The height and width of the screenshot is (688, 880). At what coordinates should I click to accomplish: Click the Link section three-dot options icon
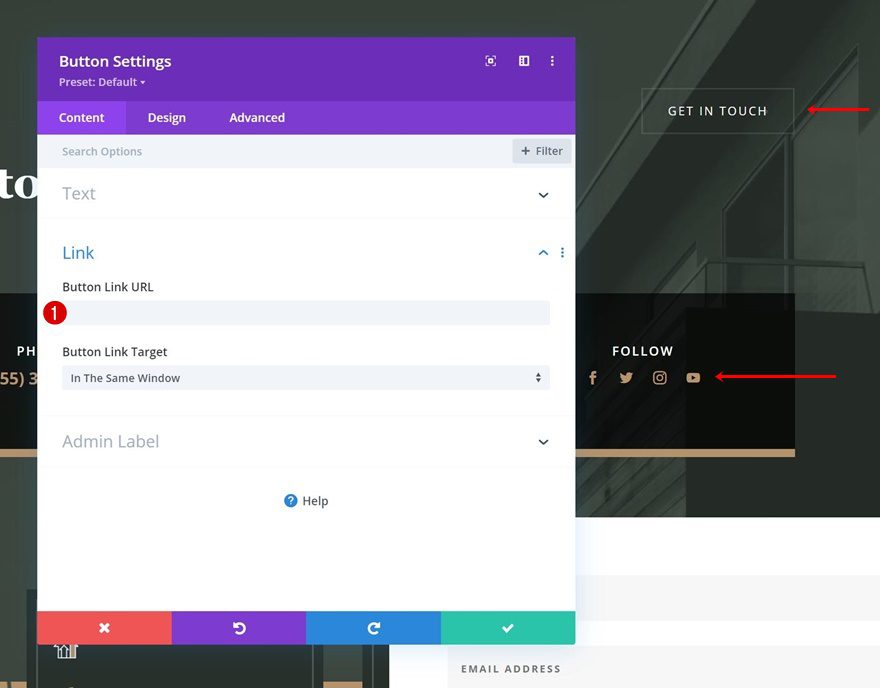[x=562, y=253]
